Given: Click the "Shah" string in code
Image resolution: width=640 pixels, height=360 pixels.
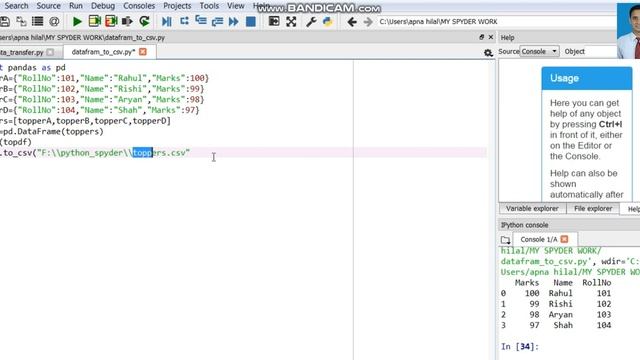Looking at the screenshot, I should (128, 110).
